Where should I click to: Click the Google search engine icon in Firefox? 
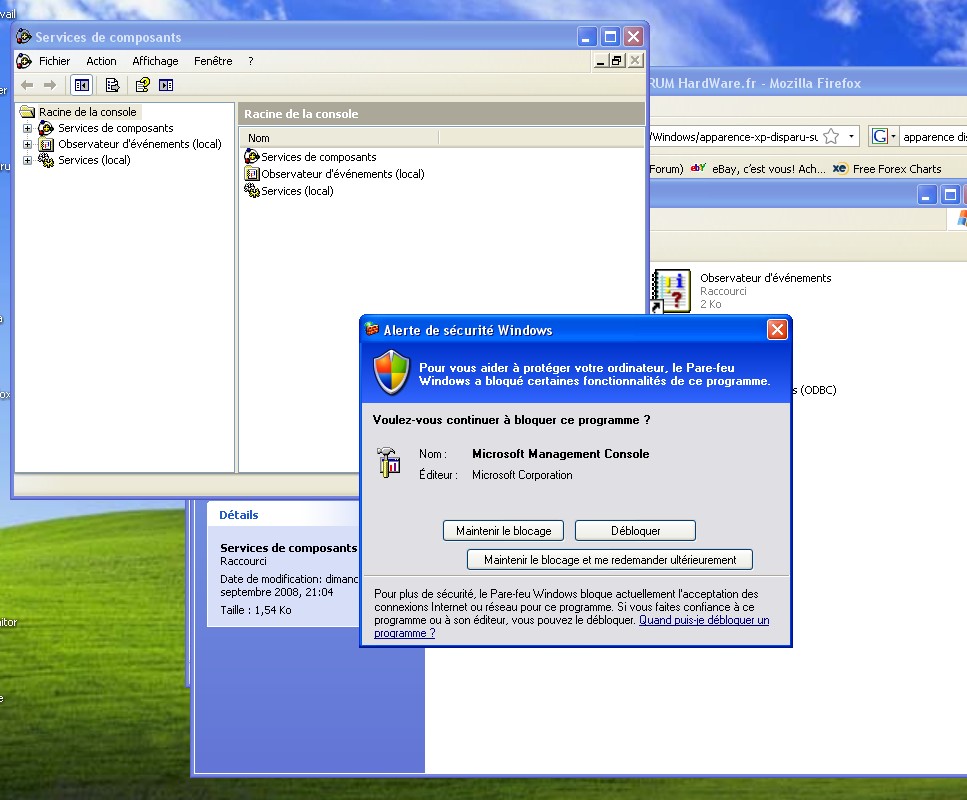tap(879, 136)
